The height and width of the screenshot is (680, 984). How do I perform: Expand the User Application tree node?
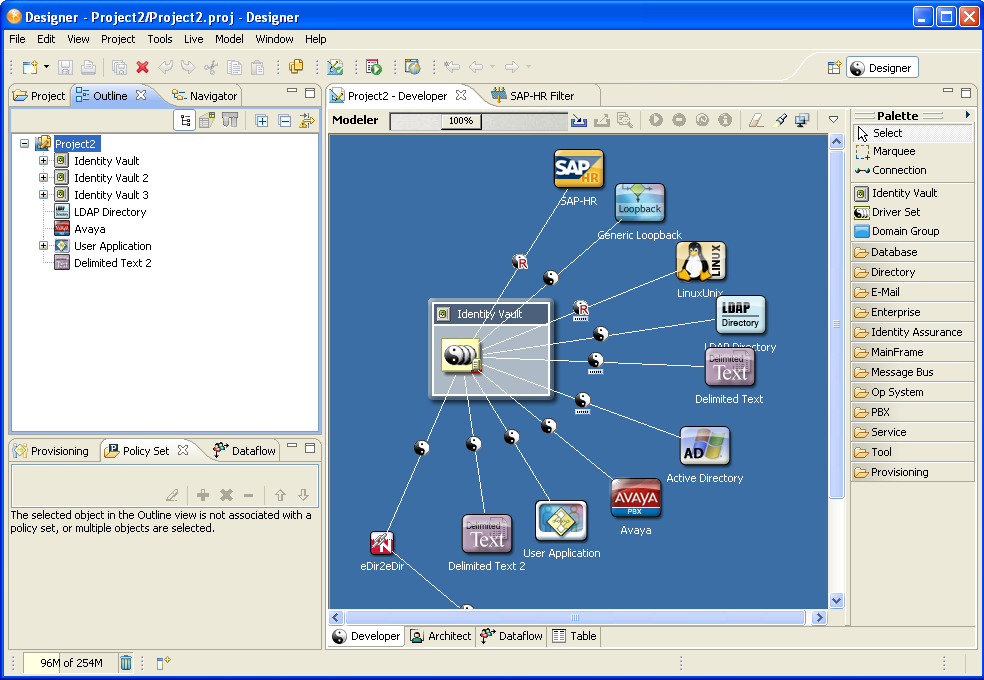pos(43,246)
